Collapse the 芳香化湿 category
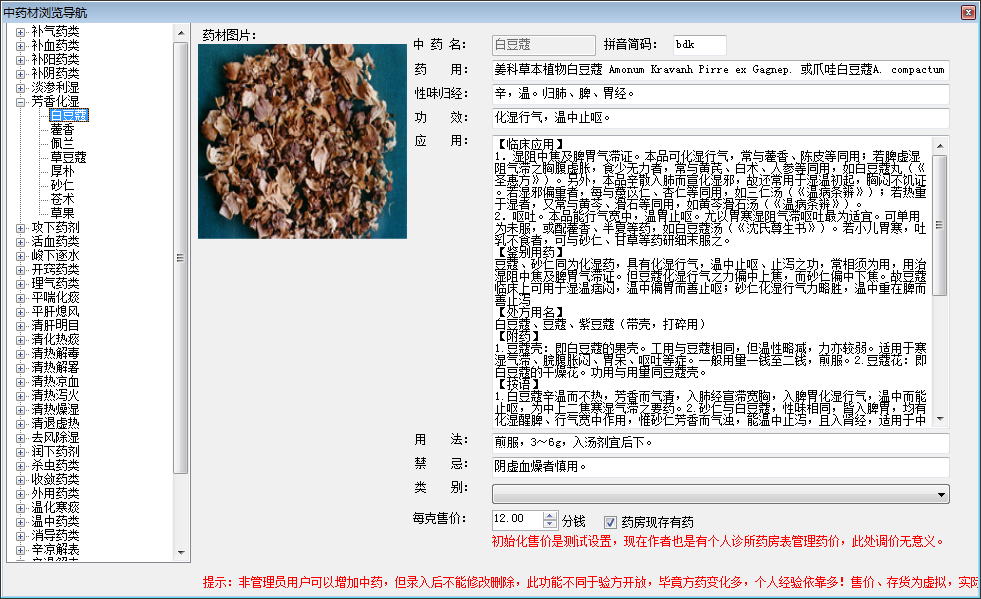This screenshot has height=599, width=981. pyautogui.click(x=21, y=102)
